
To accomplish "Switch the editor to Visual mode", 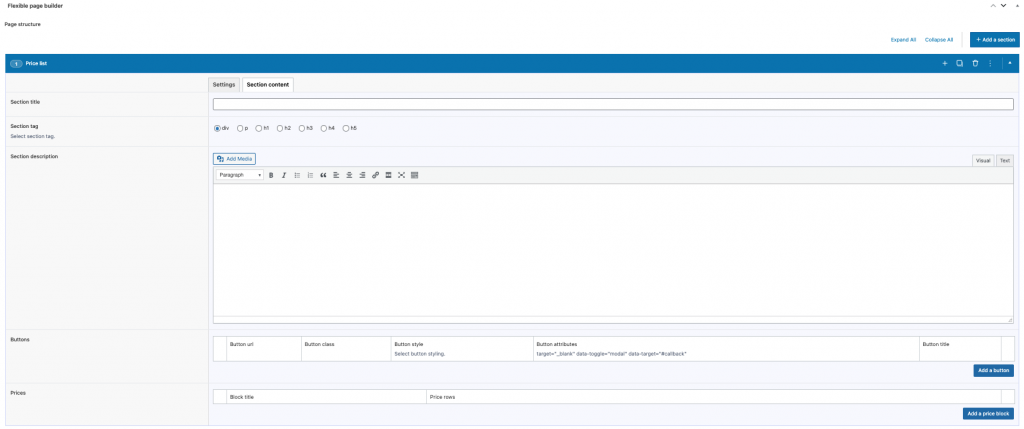I will [x=984, y=161].
